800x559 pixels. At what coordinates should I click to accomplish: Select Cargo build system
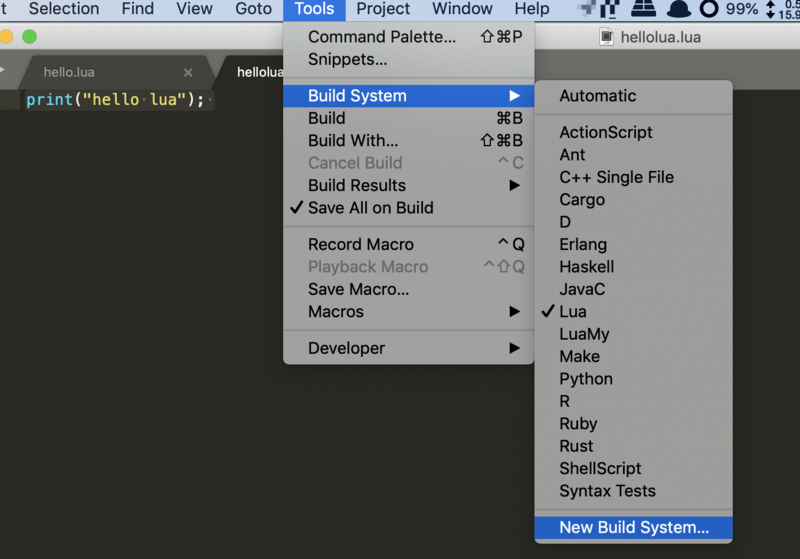(x=633, y=200)
